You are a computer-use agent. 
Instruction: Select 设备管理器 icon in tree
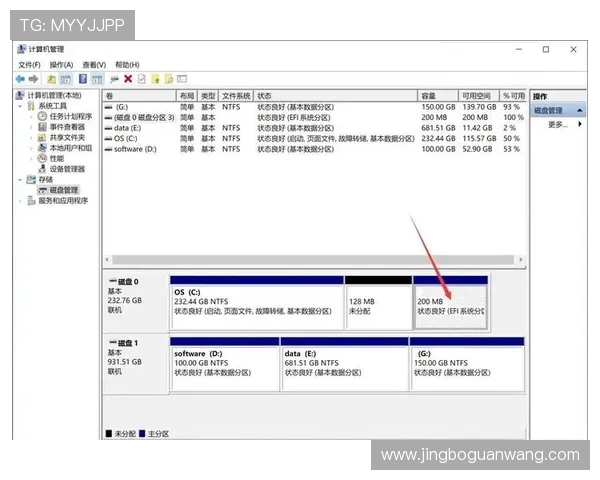(42, 169)
